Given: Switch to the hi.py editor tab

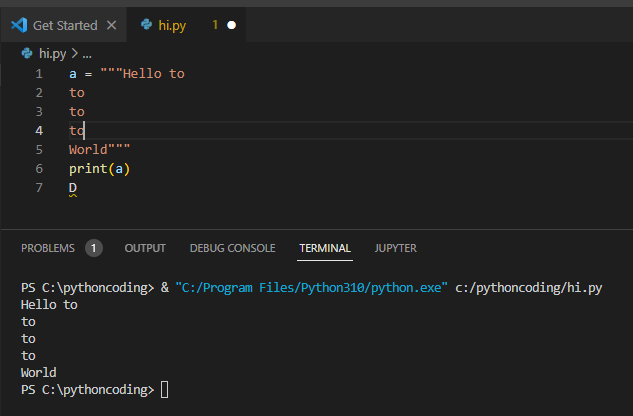Looking at the screenshot, I should (186, 25).
